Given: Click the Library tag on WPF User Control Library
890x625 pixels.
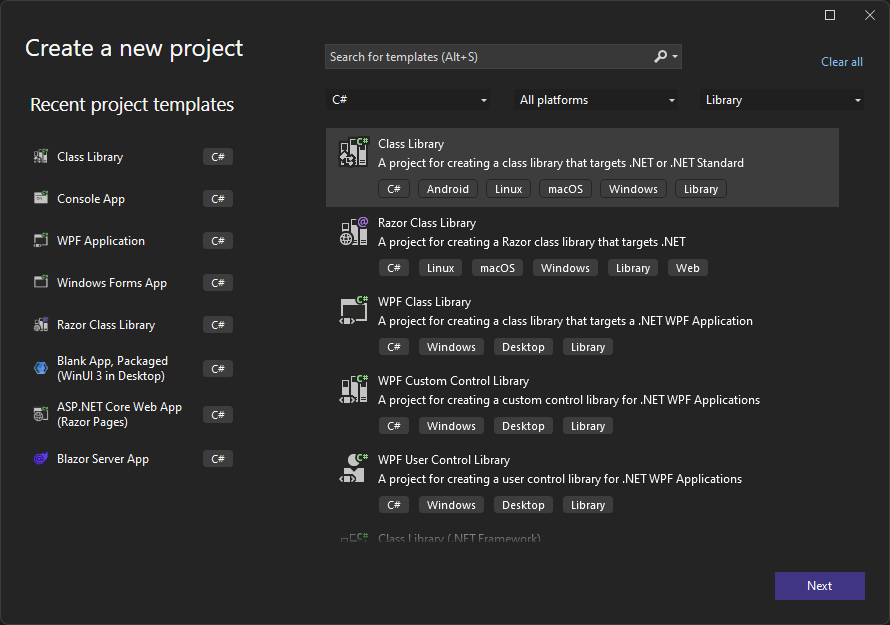Looking at the screenshot, I should click(x=588, y=505).
